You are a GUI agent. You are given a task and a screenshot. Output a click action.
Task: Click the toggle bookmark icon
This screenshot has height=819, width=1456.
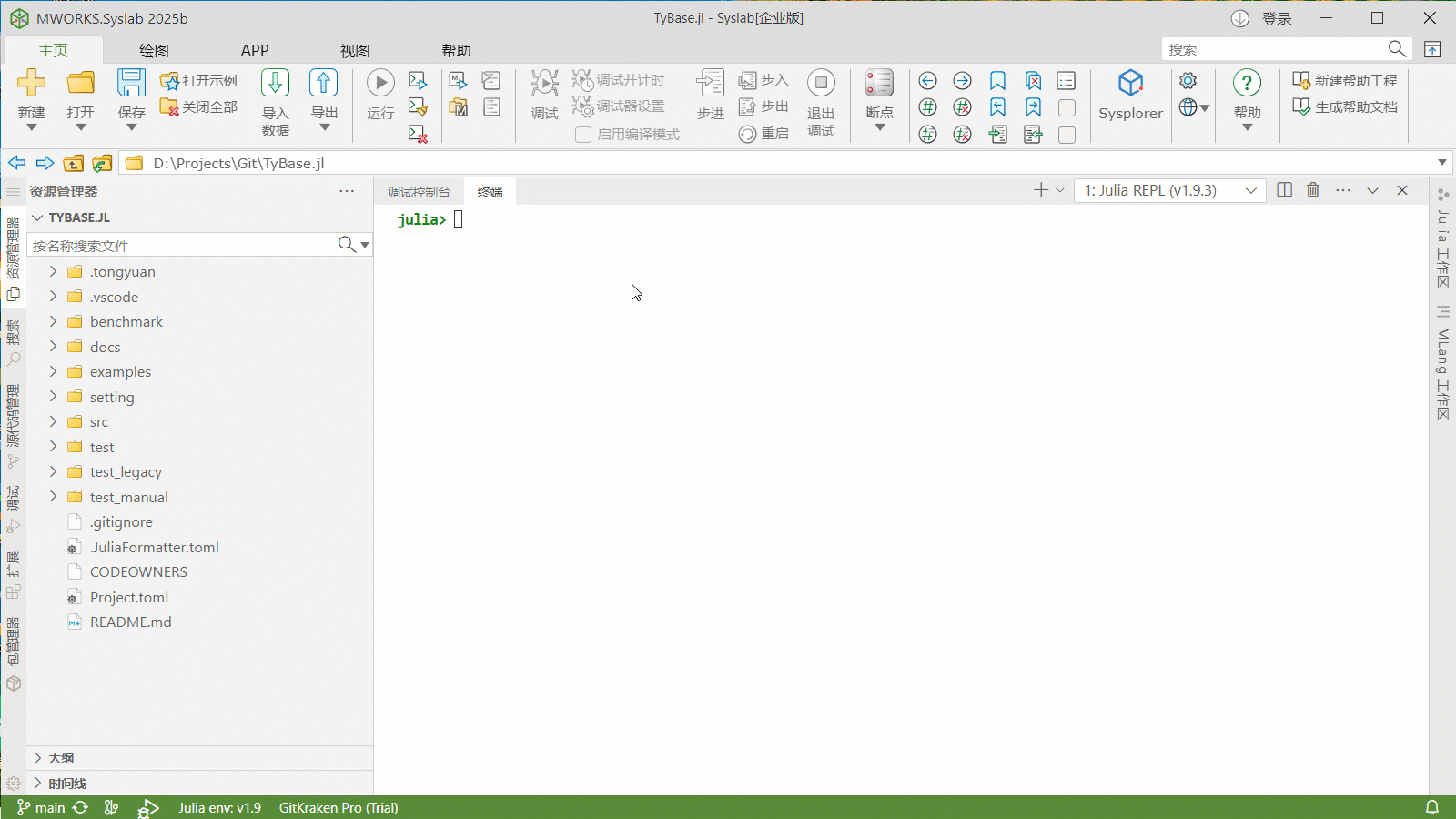tap(997, 81)
